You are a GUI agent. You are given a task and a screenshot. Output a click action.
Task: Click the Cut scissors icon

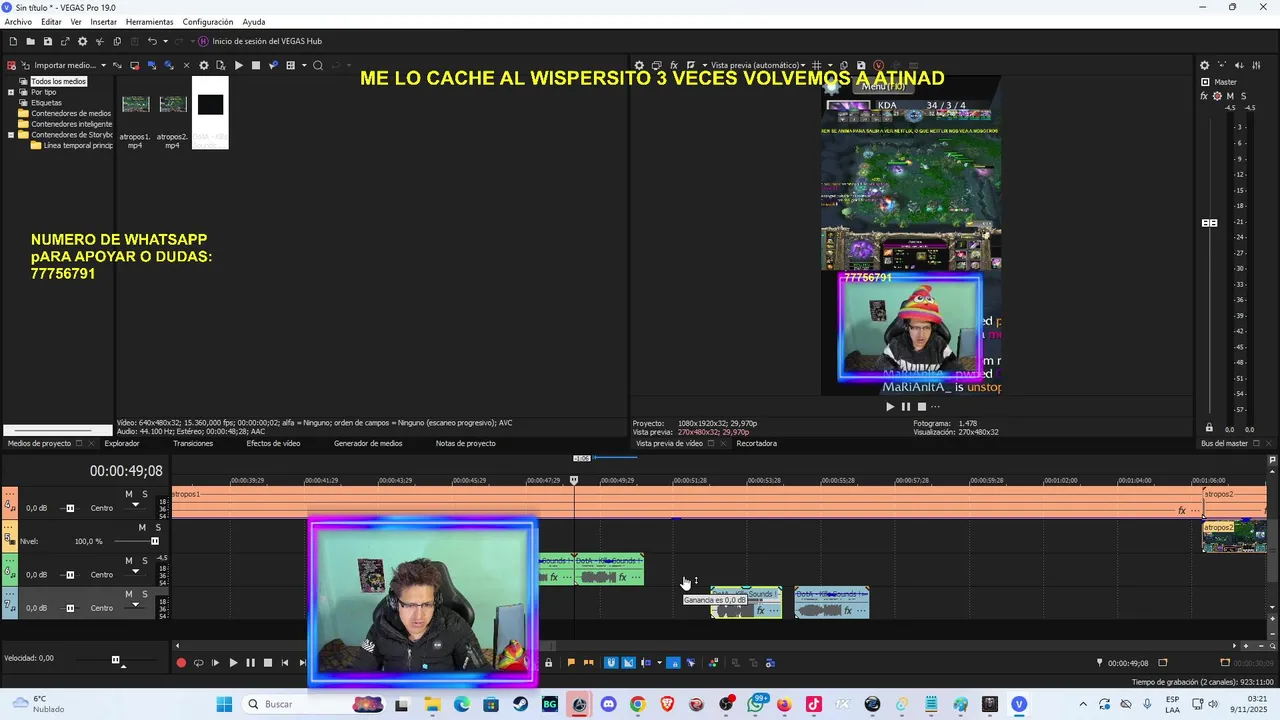point(99,41)
